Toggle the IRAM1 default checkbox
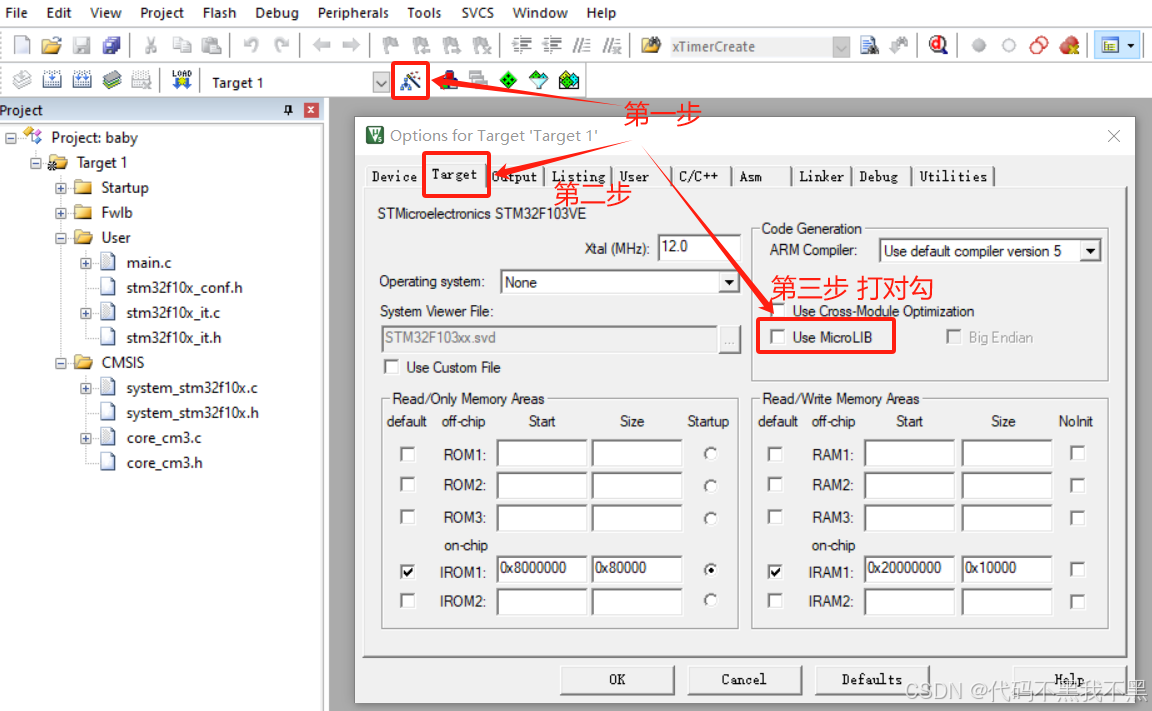 775,571
